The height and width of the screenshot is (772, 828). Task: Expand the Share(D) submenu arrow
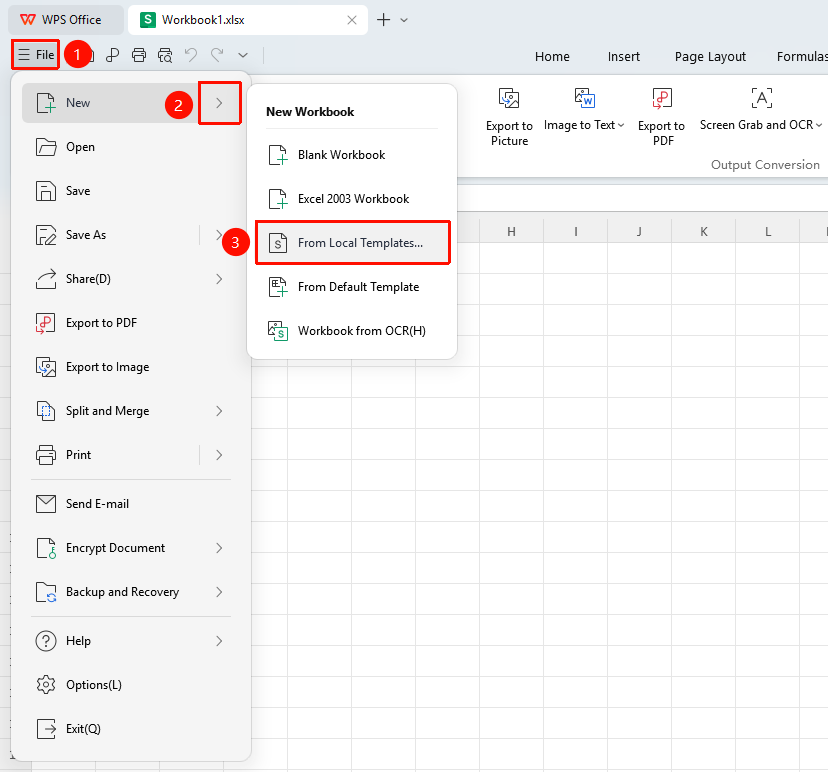(x=219, y=279)
